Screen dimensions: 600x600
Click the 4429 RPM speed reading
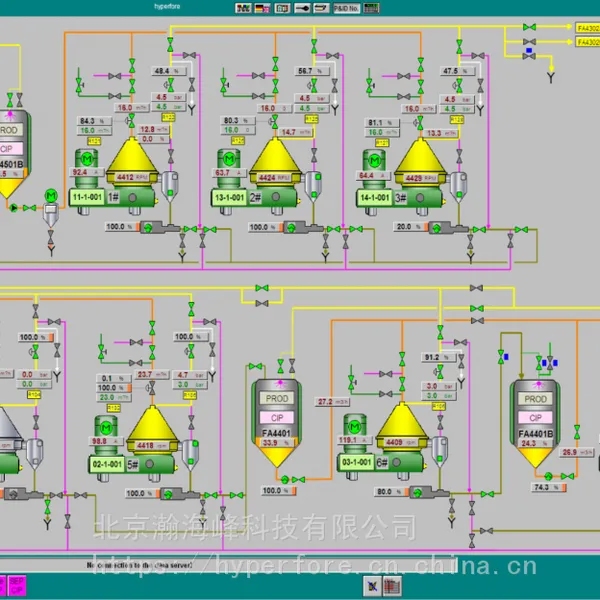click(x=421, y=178)
